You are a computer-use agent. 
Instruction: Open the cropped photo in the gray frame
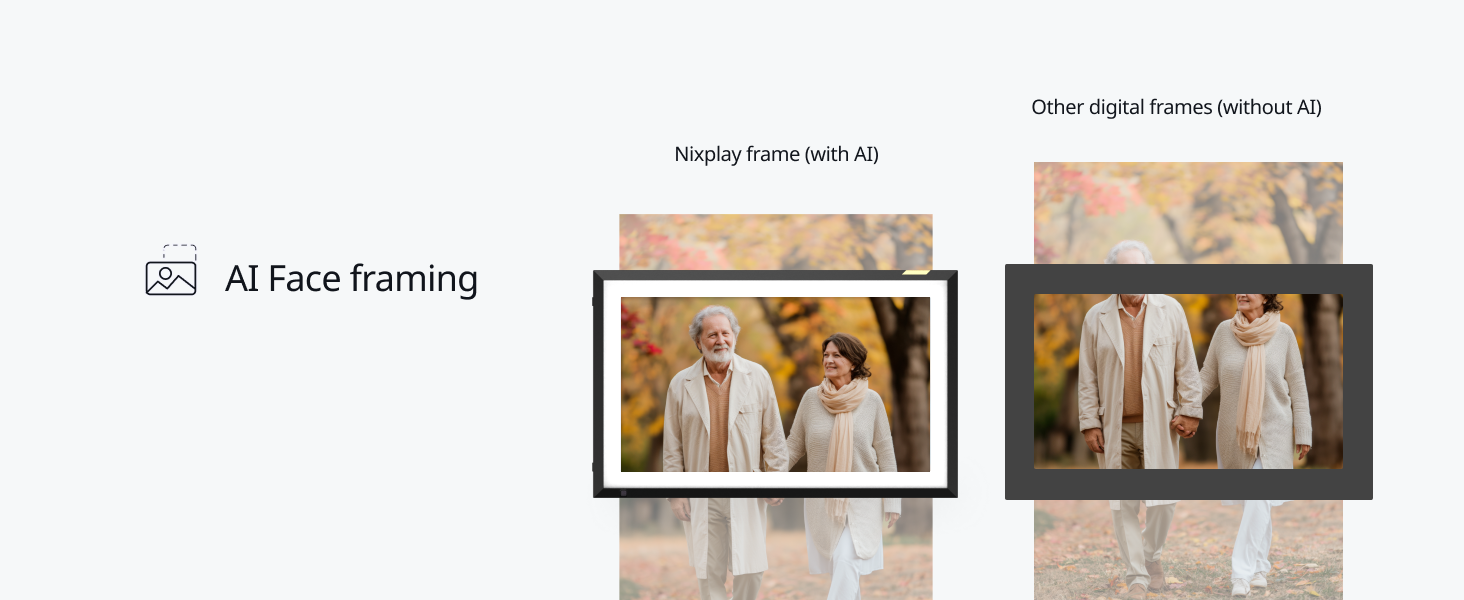(x=1188, y=381)
